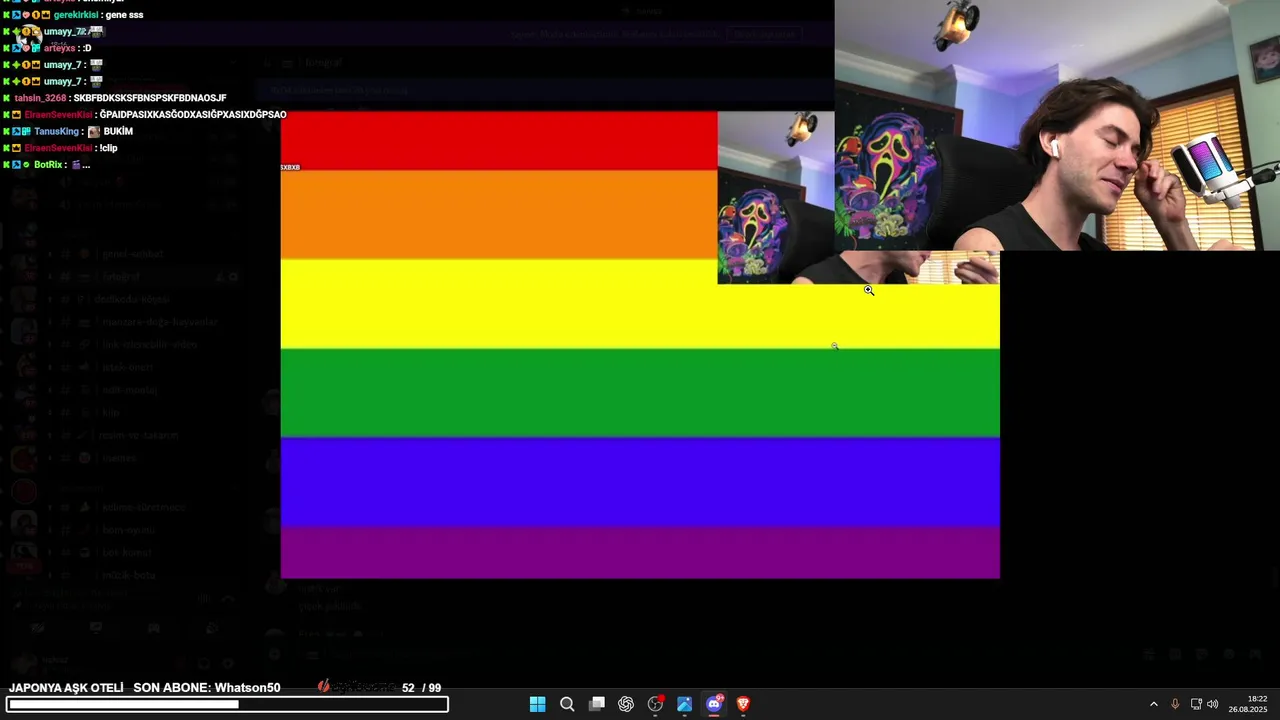The height and width of the screenshot is (720, 1280).
Task: Click the JAPONYA AŞK OTELİ title text
Action: coord(66,688)
